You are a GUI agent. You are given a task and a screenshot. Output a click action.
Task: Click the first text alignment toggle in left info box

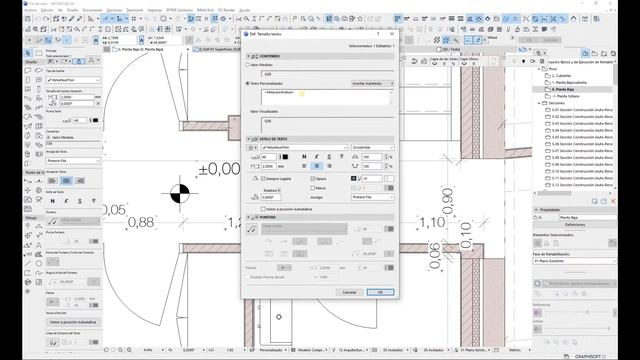(53, 180)
